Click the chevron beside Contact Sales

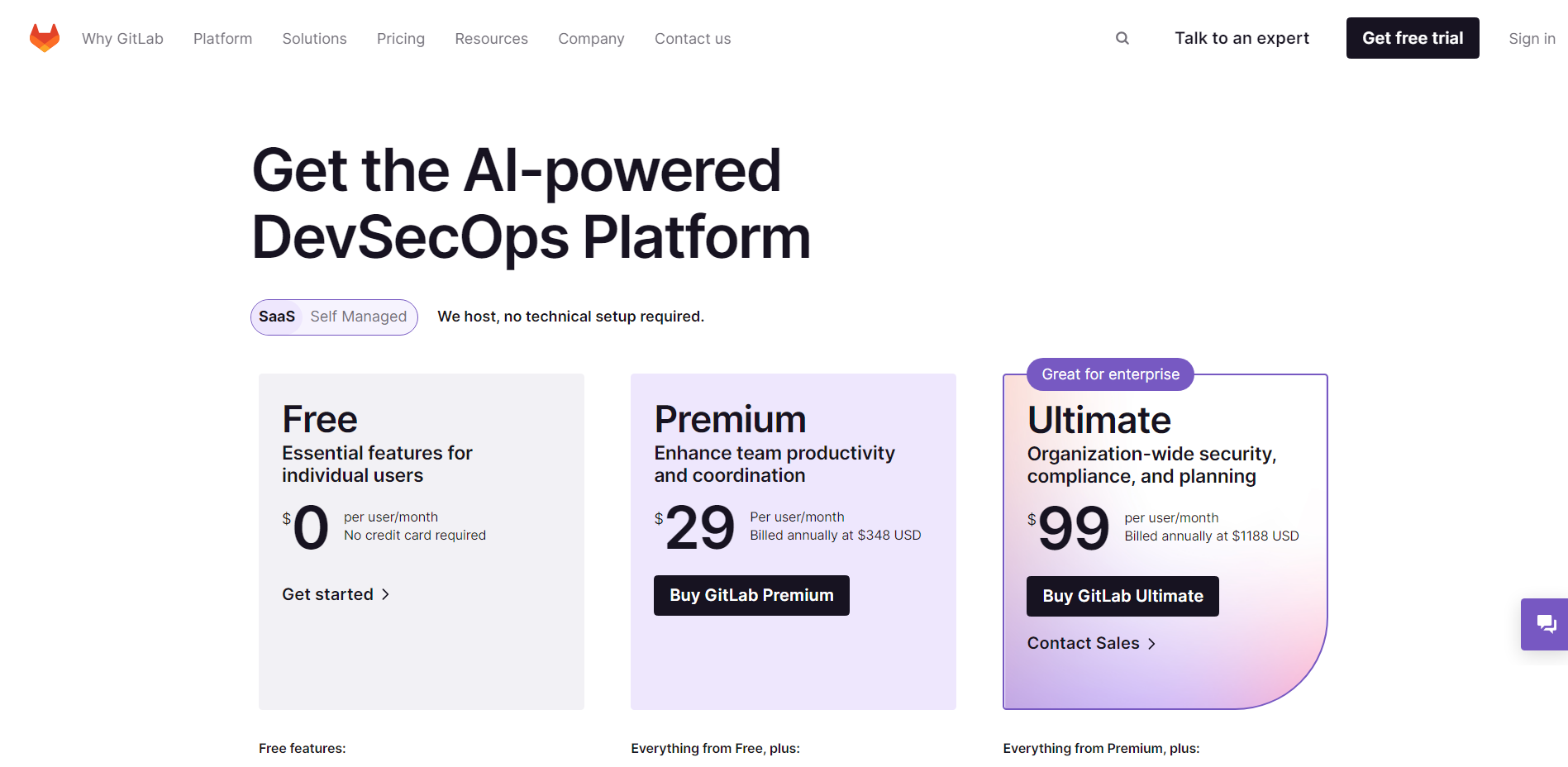click(1151, 644)
